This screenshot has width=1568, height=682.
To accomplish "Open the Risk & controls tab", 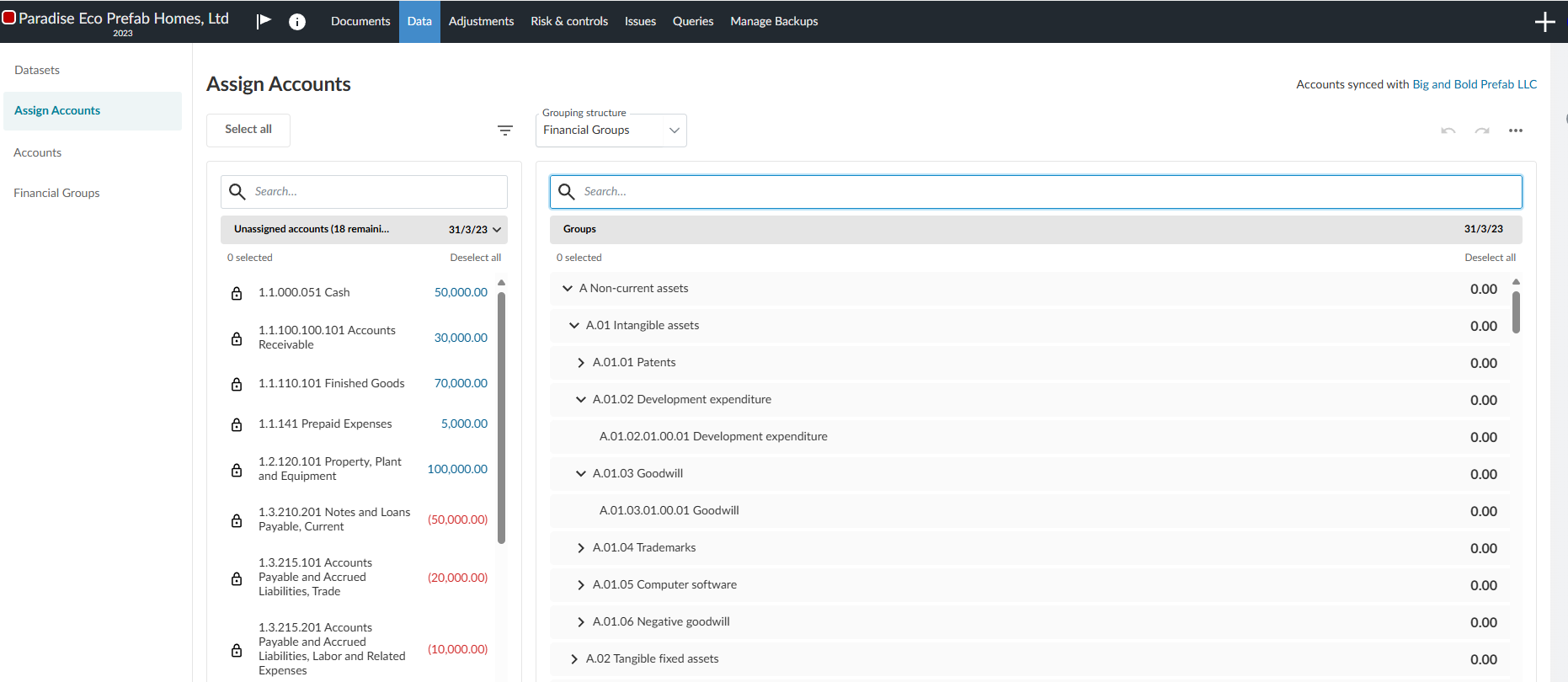I will pos(569,21).
